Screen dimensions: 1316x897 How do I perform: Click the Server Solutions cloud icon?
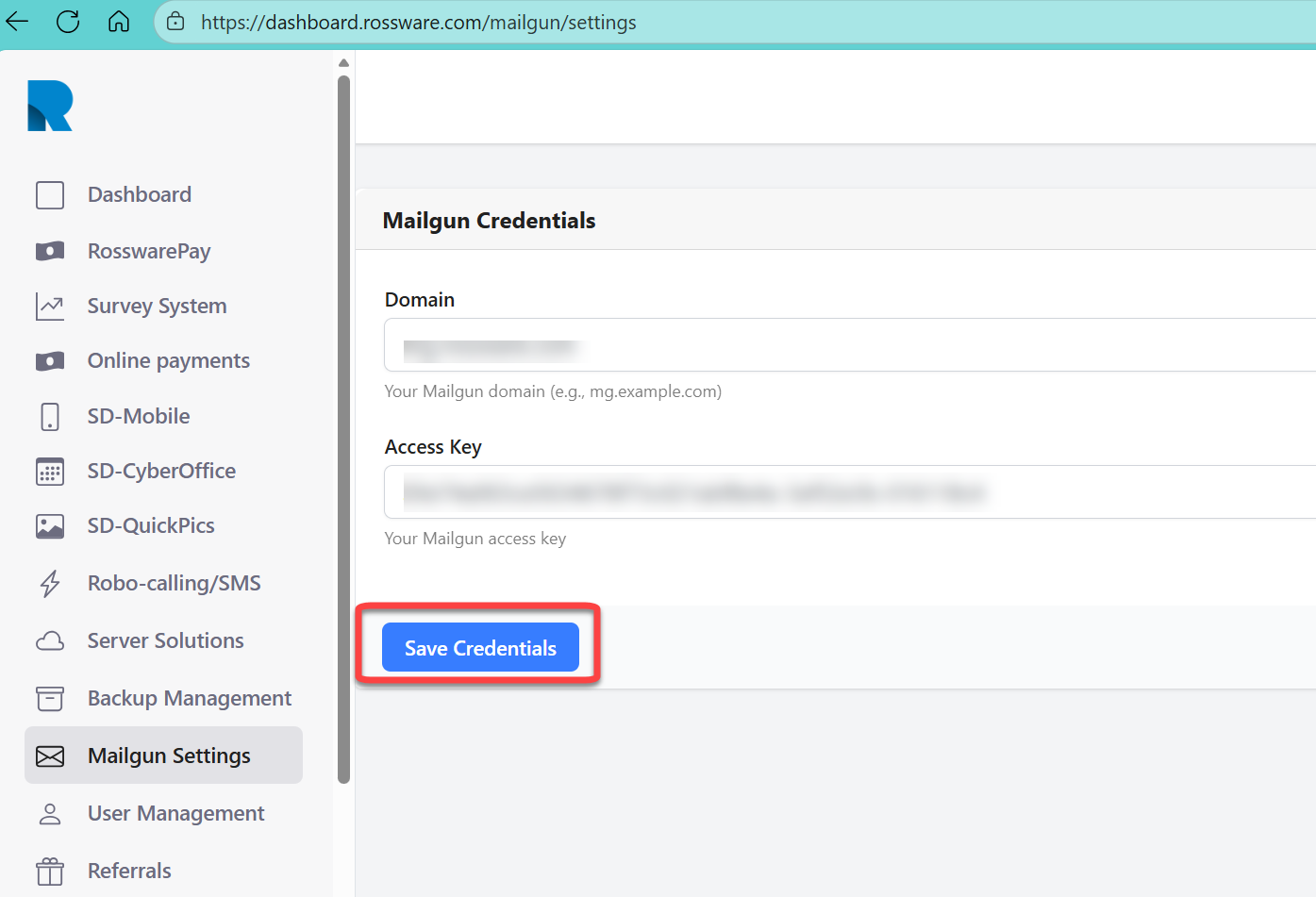pyautogui.click(x=50, y=641)
